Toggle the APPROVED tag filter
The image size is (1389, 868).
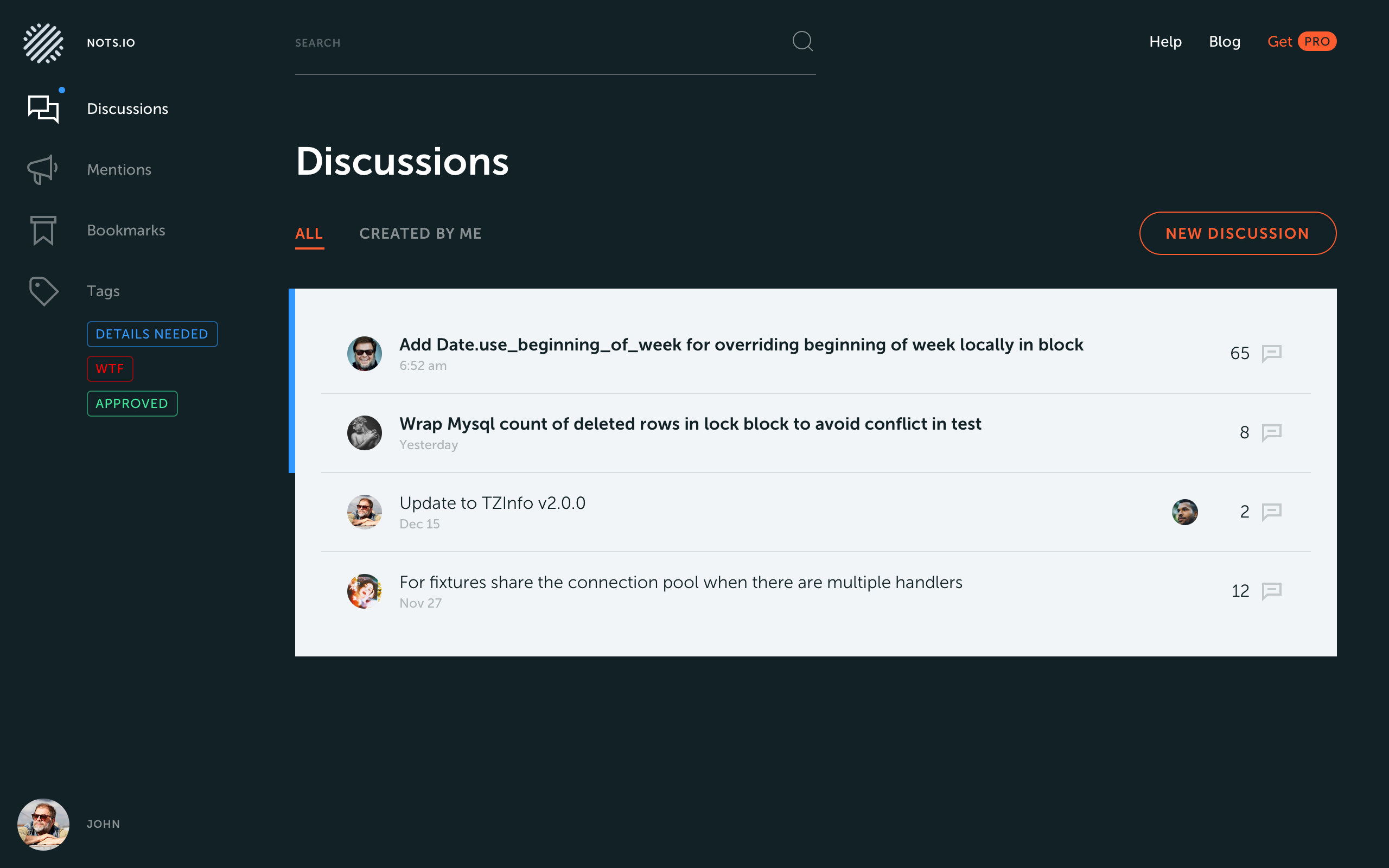(132, 404)
